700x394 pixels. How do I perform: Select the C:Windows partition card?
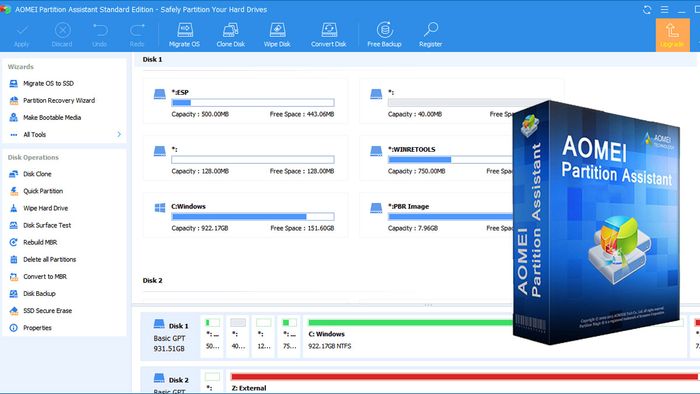click(x=246, y=215)
